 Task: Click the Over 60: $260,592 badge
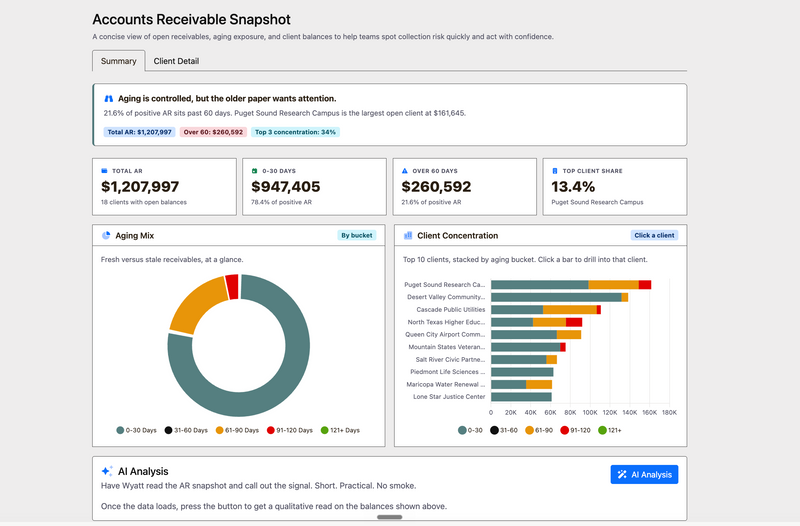[213, 132]
